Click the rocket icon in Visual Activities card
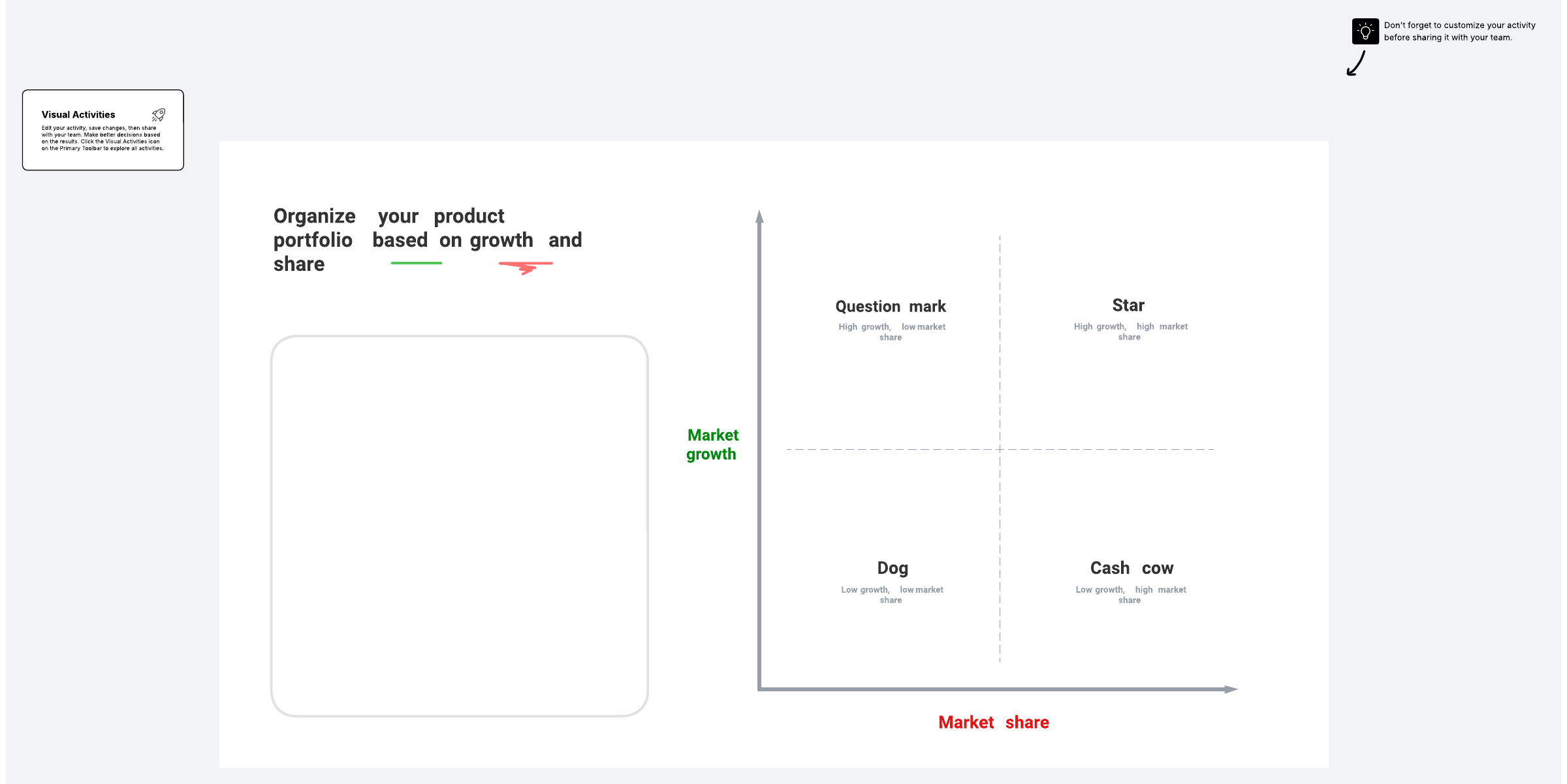 pos(159,115)
